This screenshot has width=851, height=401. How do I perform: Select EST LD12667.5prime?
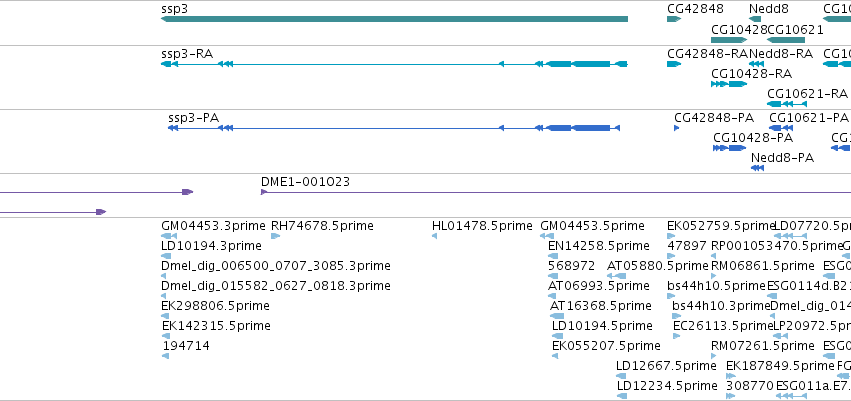tap(666, 366)
